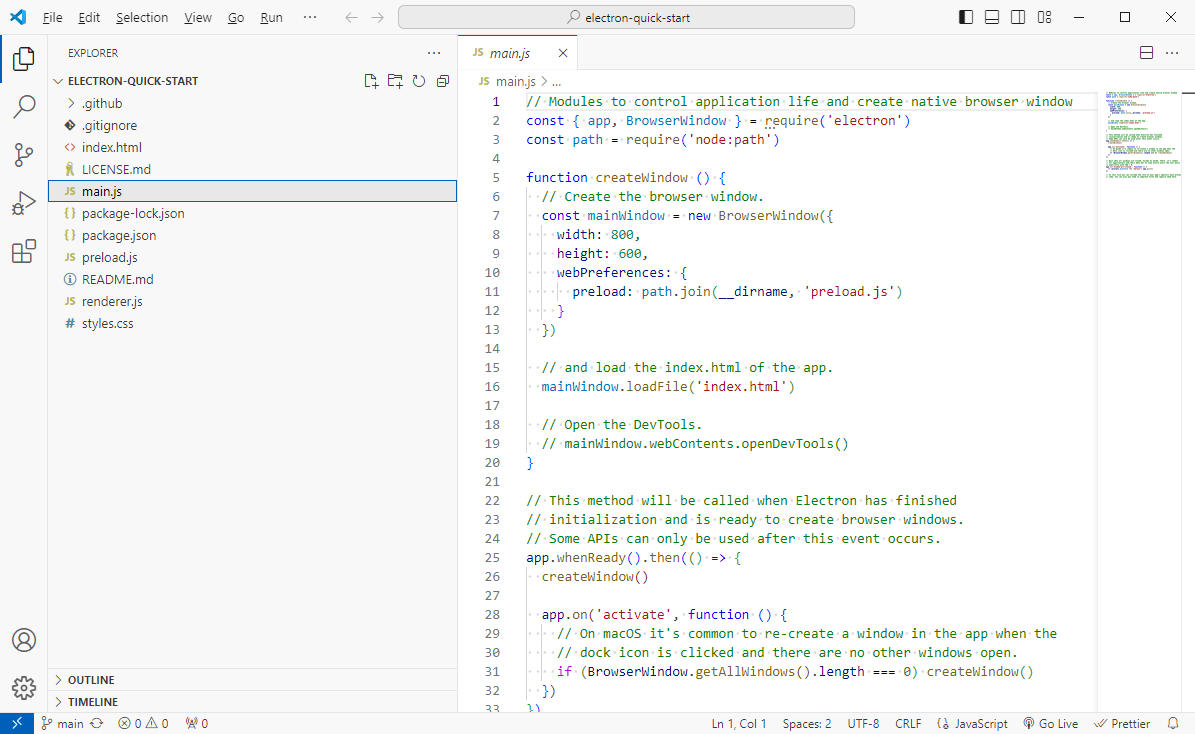Open the Selection menu
This screenshot has width=1195, height=734.
[142, 17]
